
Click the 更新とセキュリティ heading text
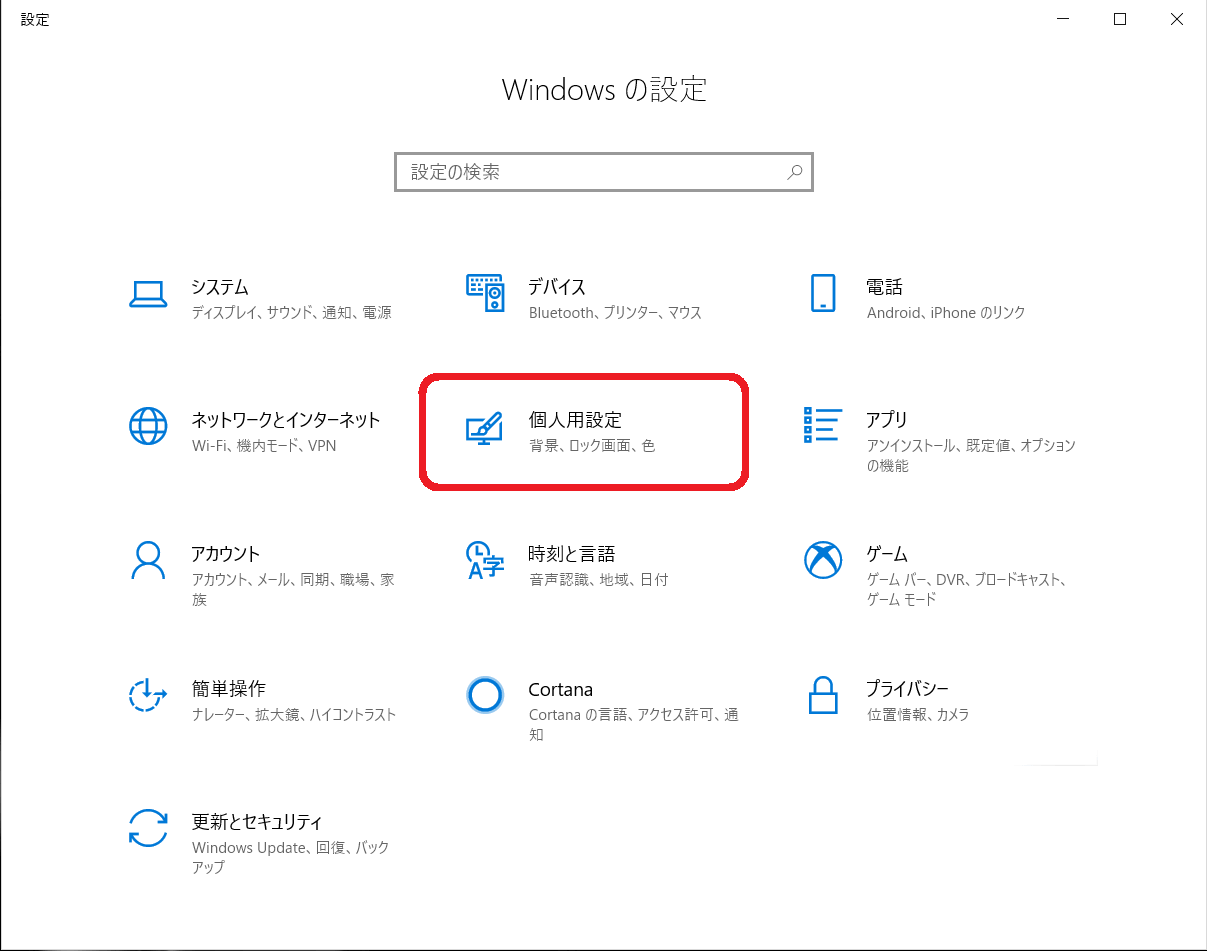(x=257, y=822)
